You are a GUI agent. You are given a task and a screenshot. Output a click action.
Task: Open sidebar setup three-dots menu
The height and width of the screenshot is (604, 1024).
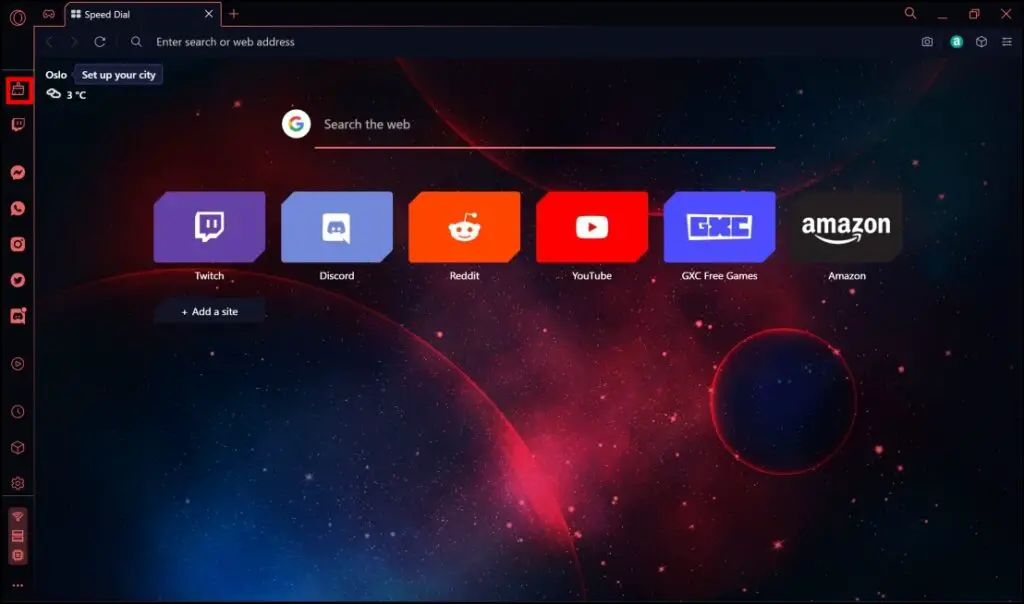pos(18,586)
